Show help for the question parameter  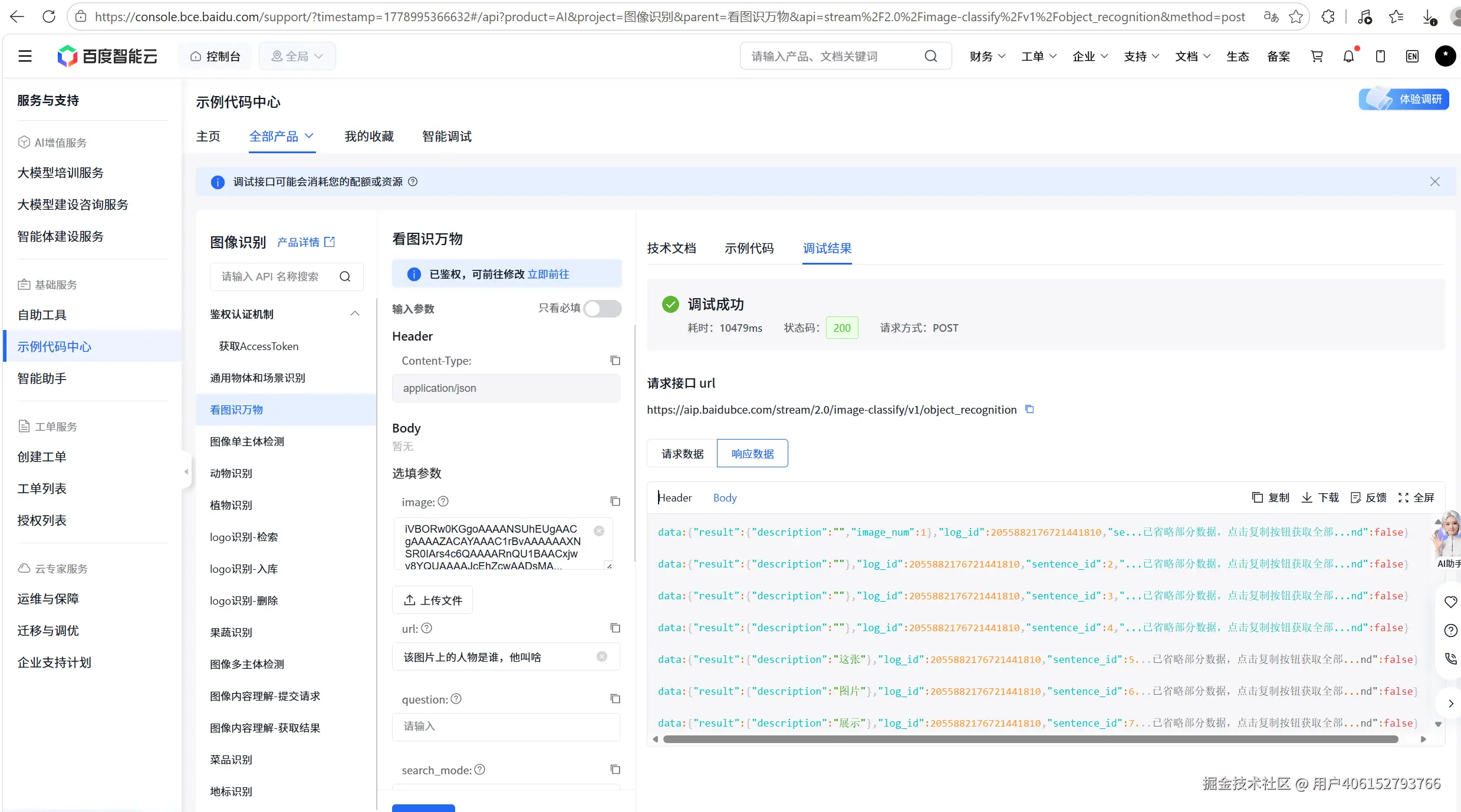pos(456,699)
